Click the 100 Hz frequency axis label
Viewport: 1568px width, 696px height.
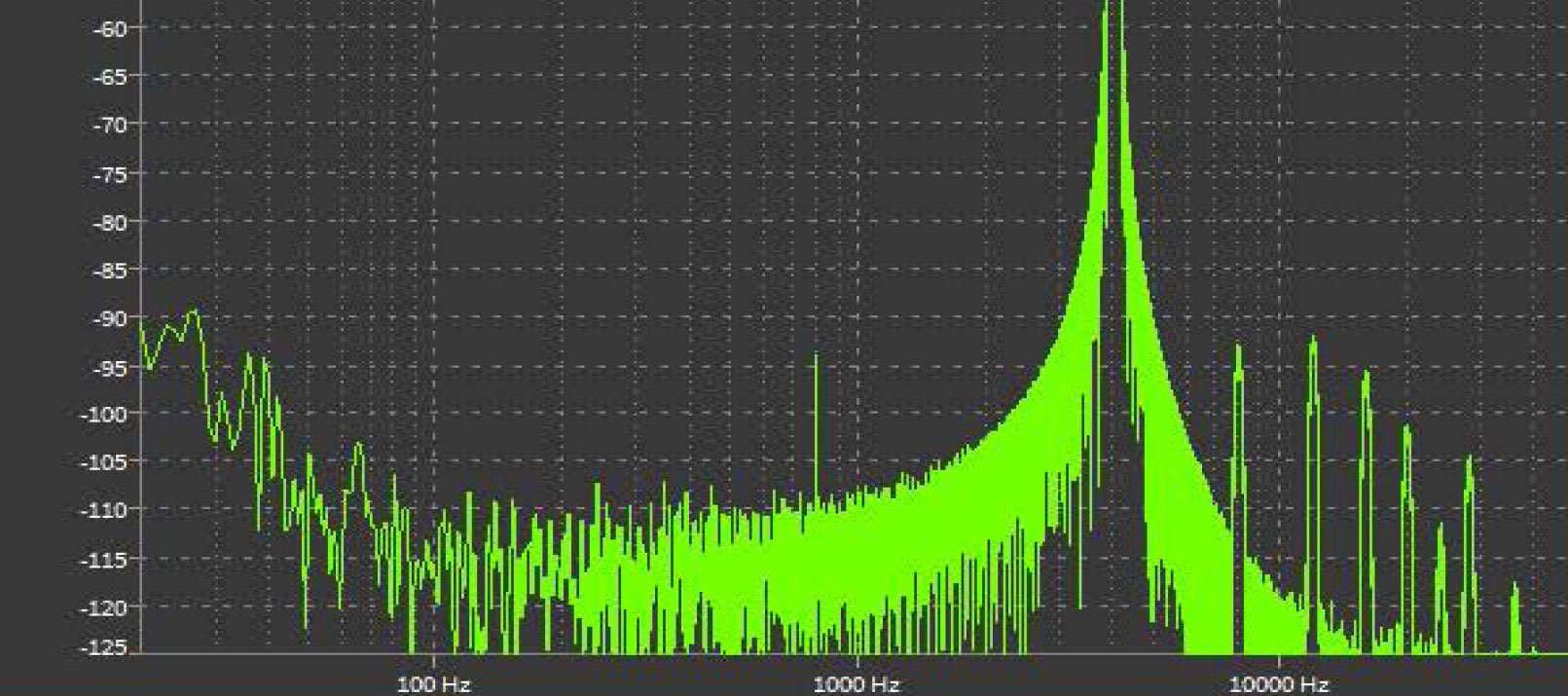click(x=434, y=684)
